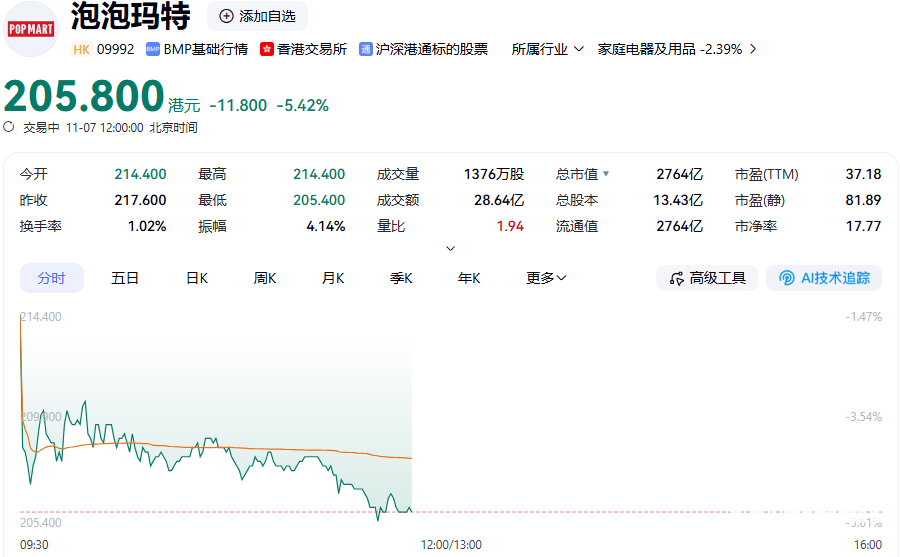
Task: Click the POP MART company logo
Action: coord(30,30)
